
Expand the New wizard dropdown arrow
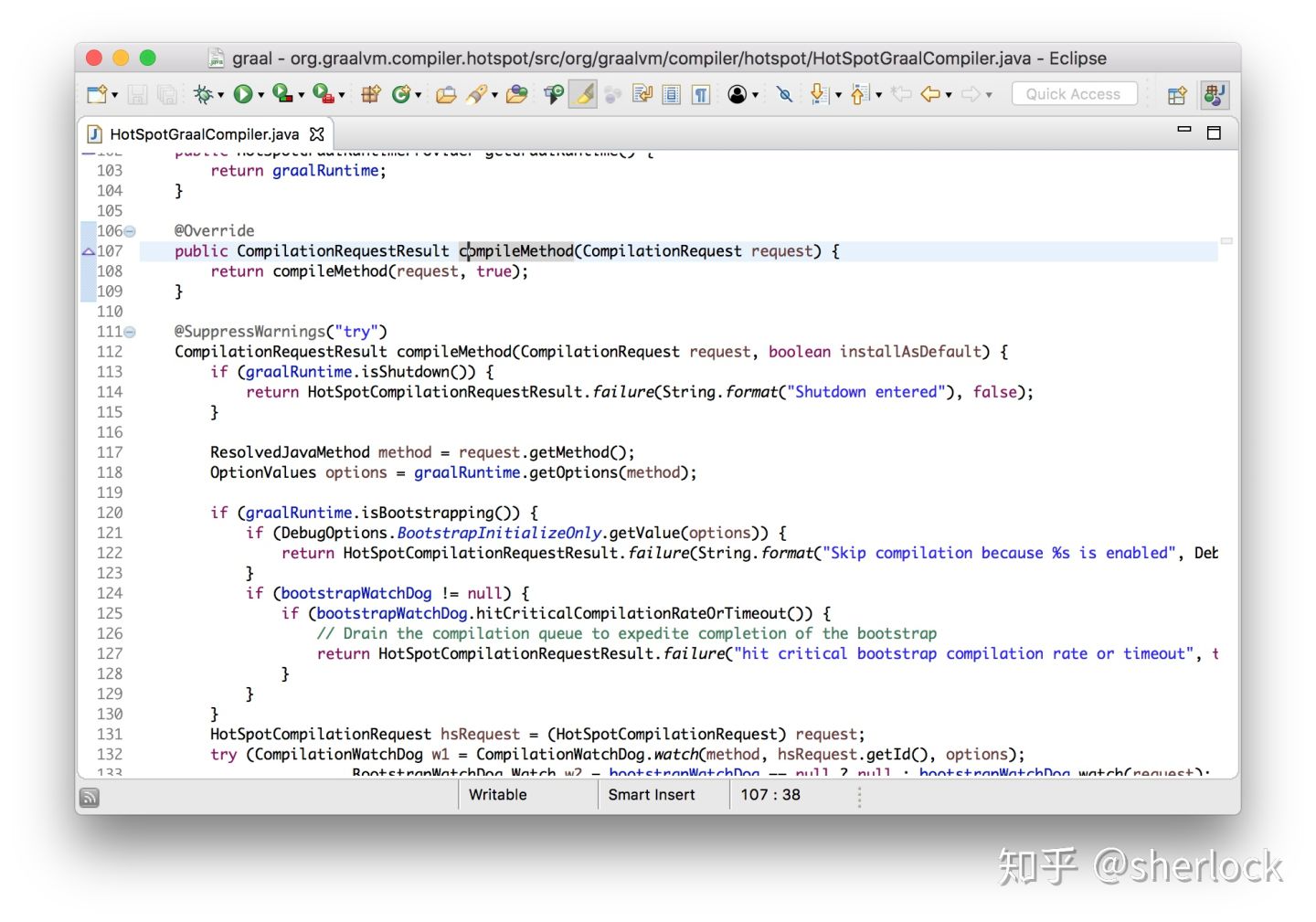pos(114,95)
